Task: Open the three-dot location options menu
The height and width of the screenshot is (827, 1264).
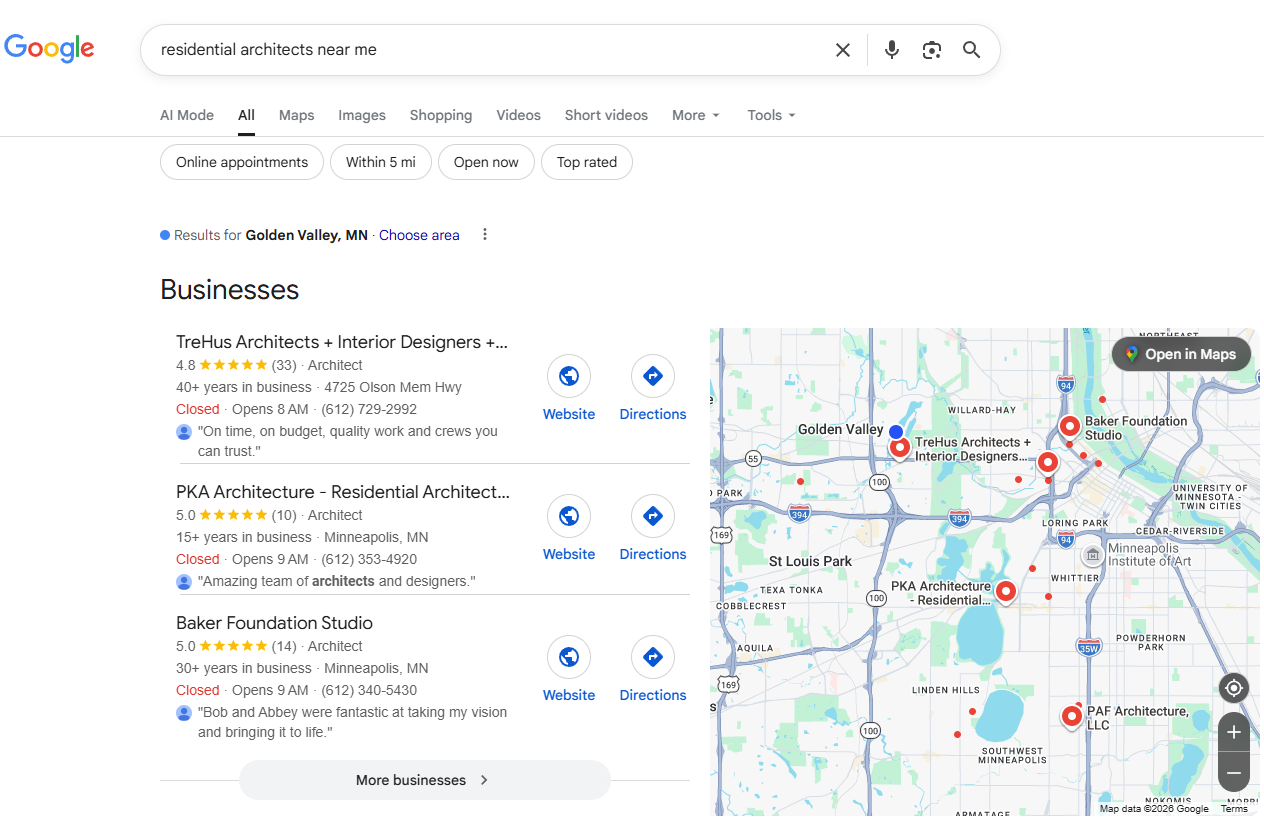Action: [485, 235]
